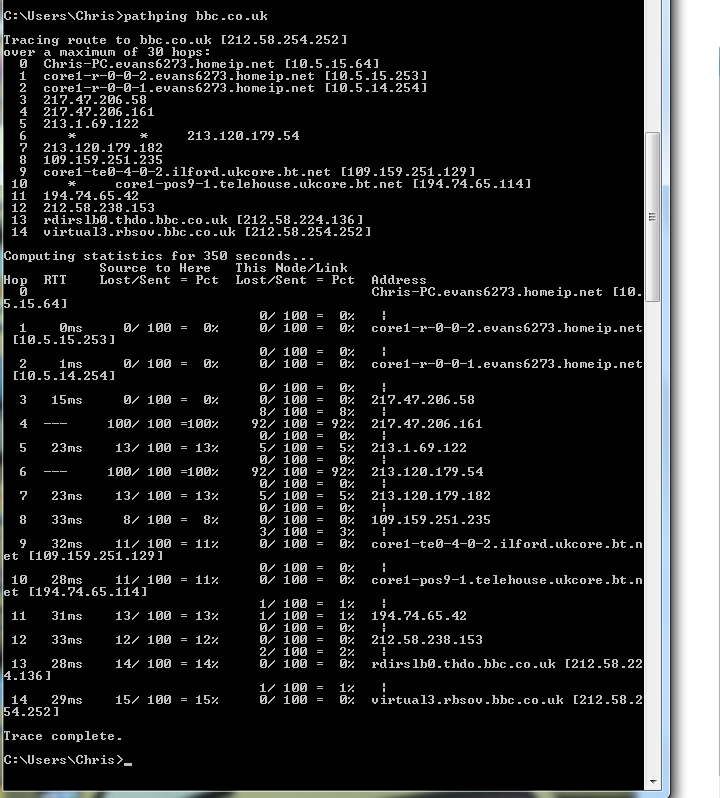
Task: Click the vertical scrollbar thumb grip
Action: tap(652, 217)
